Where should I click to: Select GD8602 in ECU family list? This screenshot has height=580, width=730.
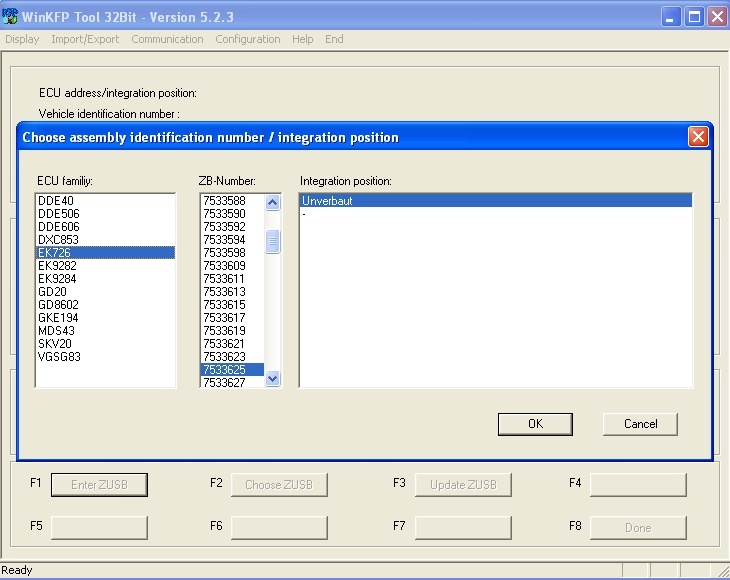[105, 305]
